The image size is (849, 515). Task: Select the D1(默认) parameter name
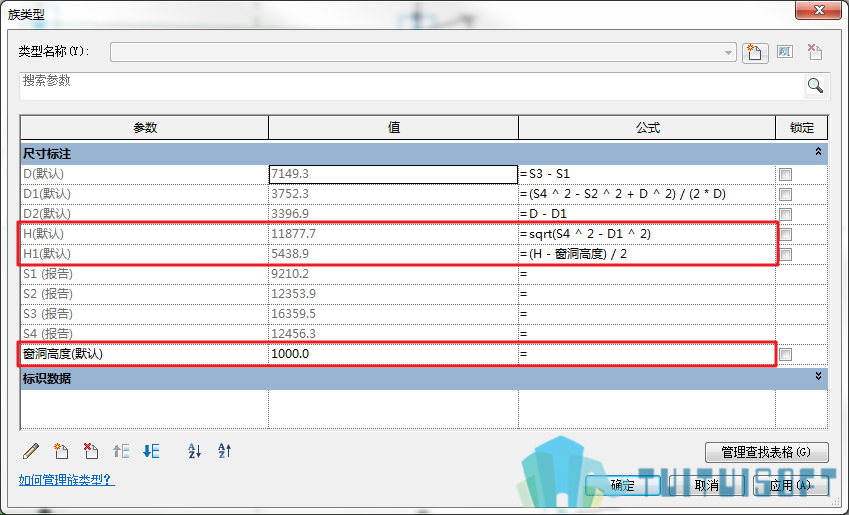(x=47, y=194)
